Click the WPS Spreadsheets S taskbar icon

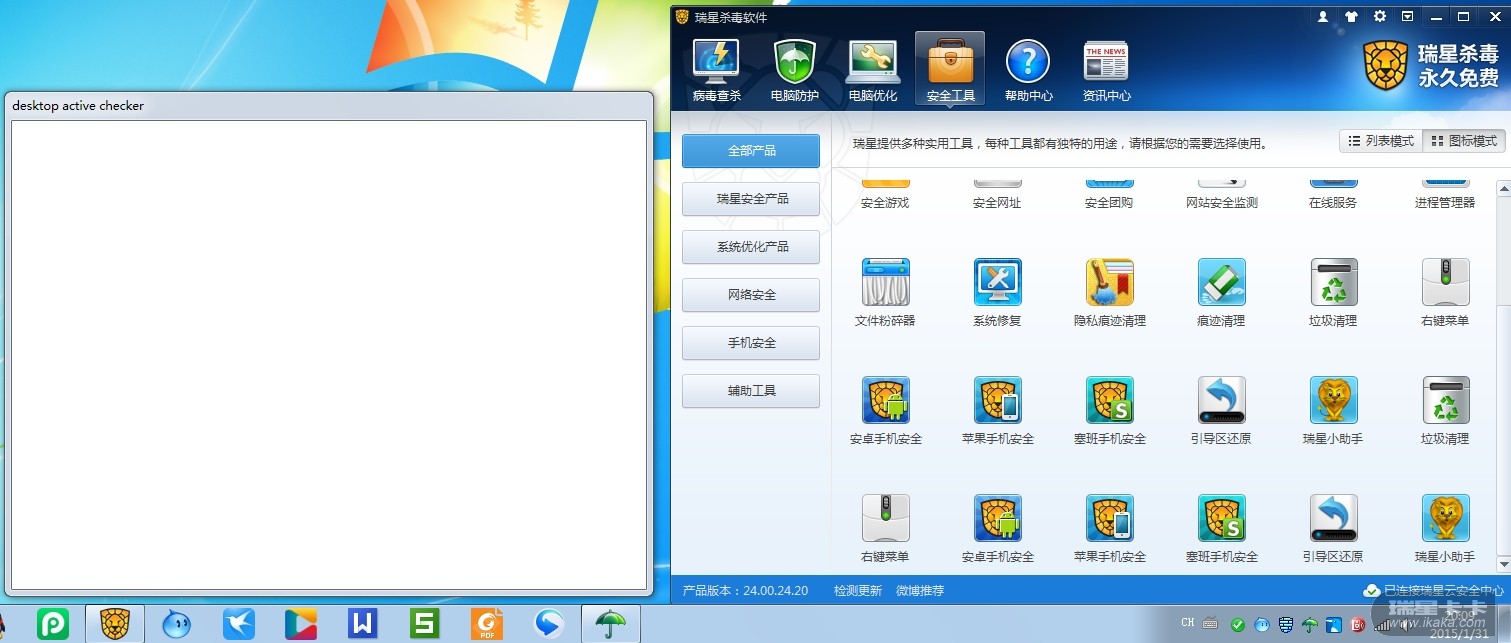click(425, 624)
